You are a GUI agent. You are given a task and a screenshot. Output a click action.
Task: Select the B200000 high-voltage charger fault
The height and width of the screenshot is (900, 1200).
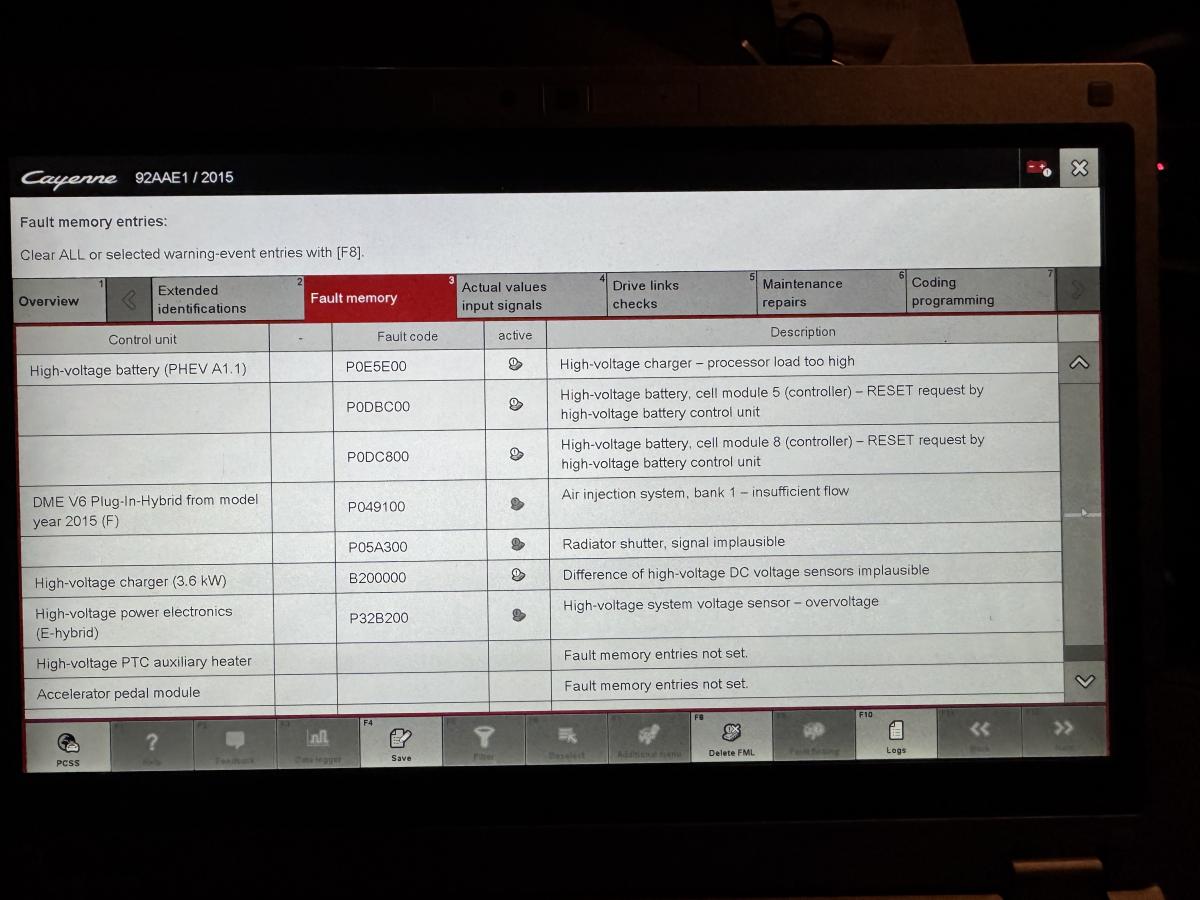coord(377,578)
